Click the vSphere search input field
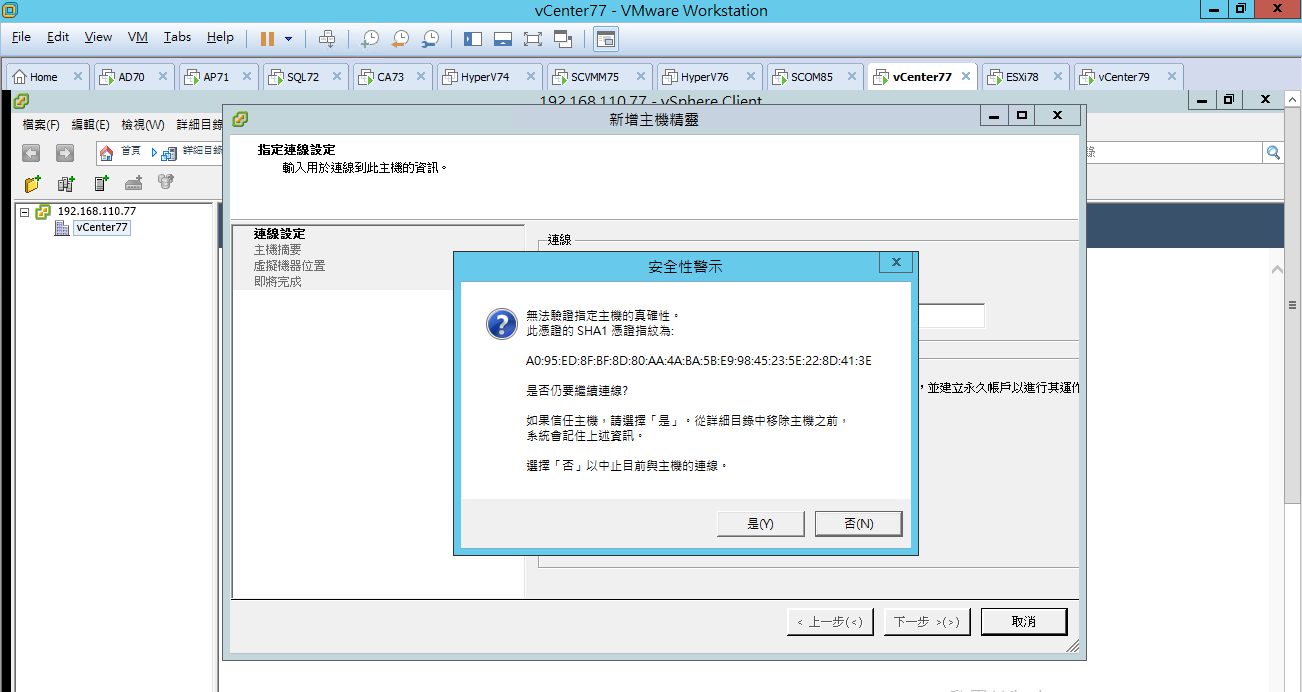This screenshot has height=692, width=1302. 1173,152
